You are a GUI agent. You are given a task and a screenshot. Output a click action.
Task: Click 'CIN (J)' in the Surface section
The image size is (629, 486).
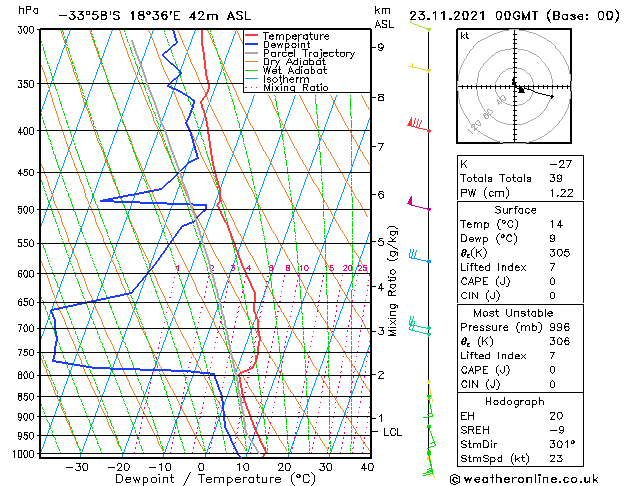480,296
